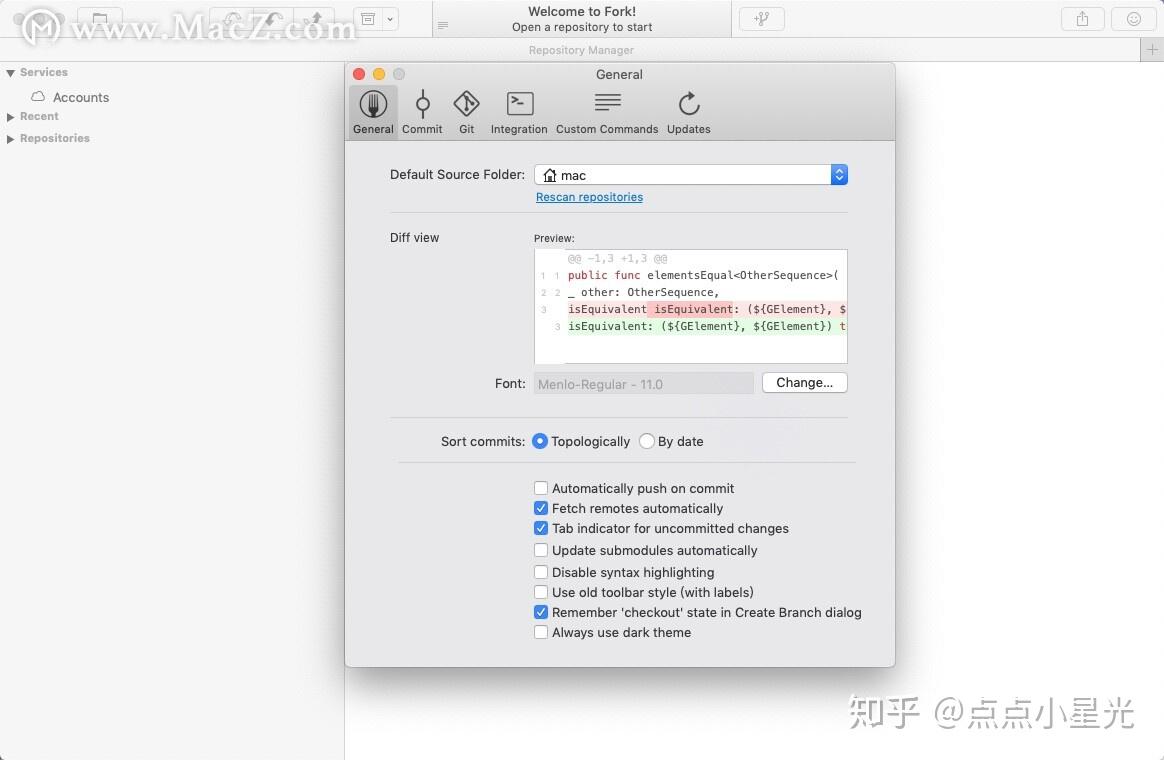Switch to the Commit settings icon
Image resolution: width=1164 pixels, height=760 pixels.
point(422,110)
